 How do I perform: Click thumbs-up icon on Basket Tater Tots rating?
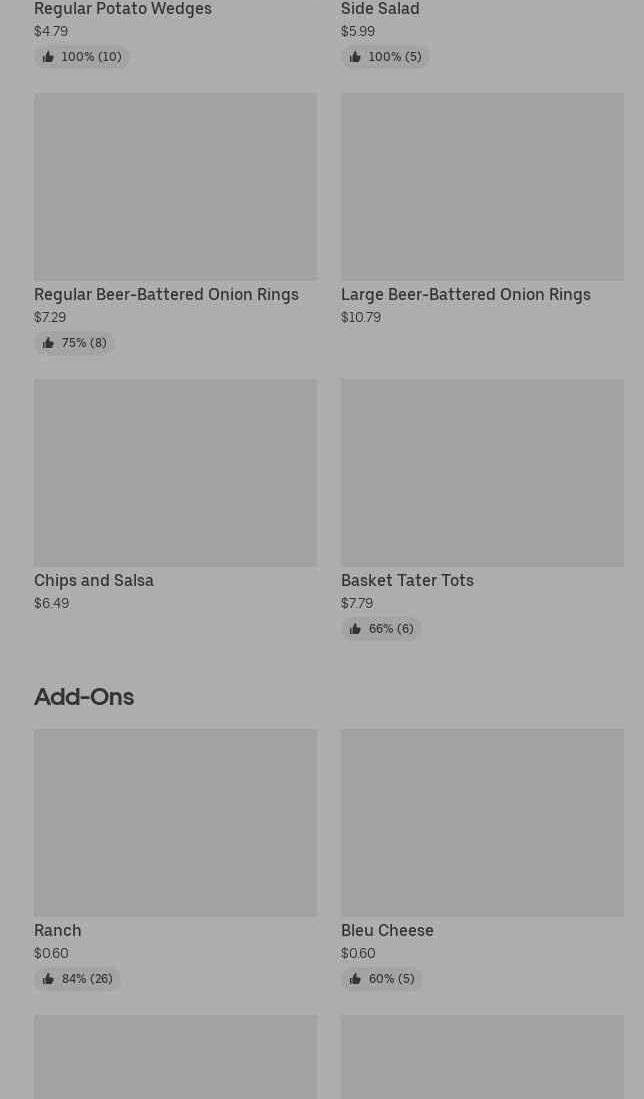[x=355, y=629]
